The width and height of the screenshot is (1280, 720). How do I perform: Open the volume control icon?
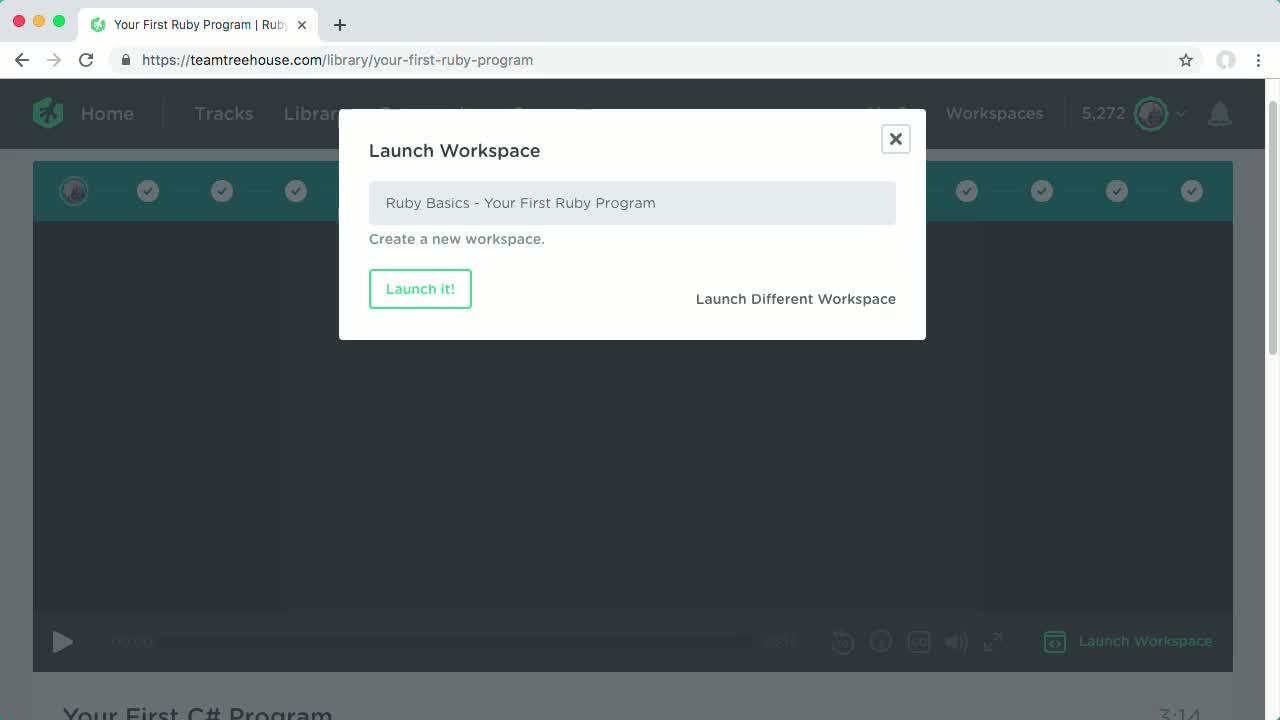coord(956,642)
